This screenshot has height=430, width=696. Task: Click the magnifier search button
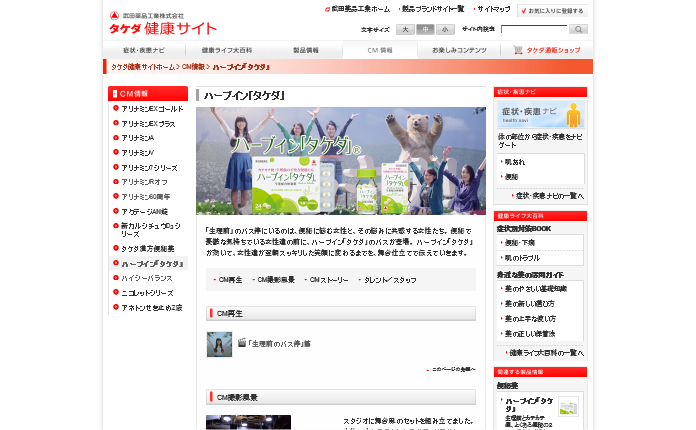click(578, 29)
